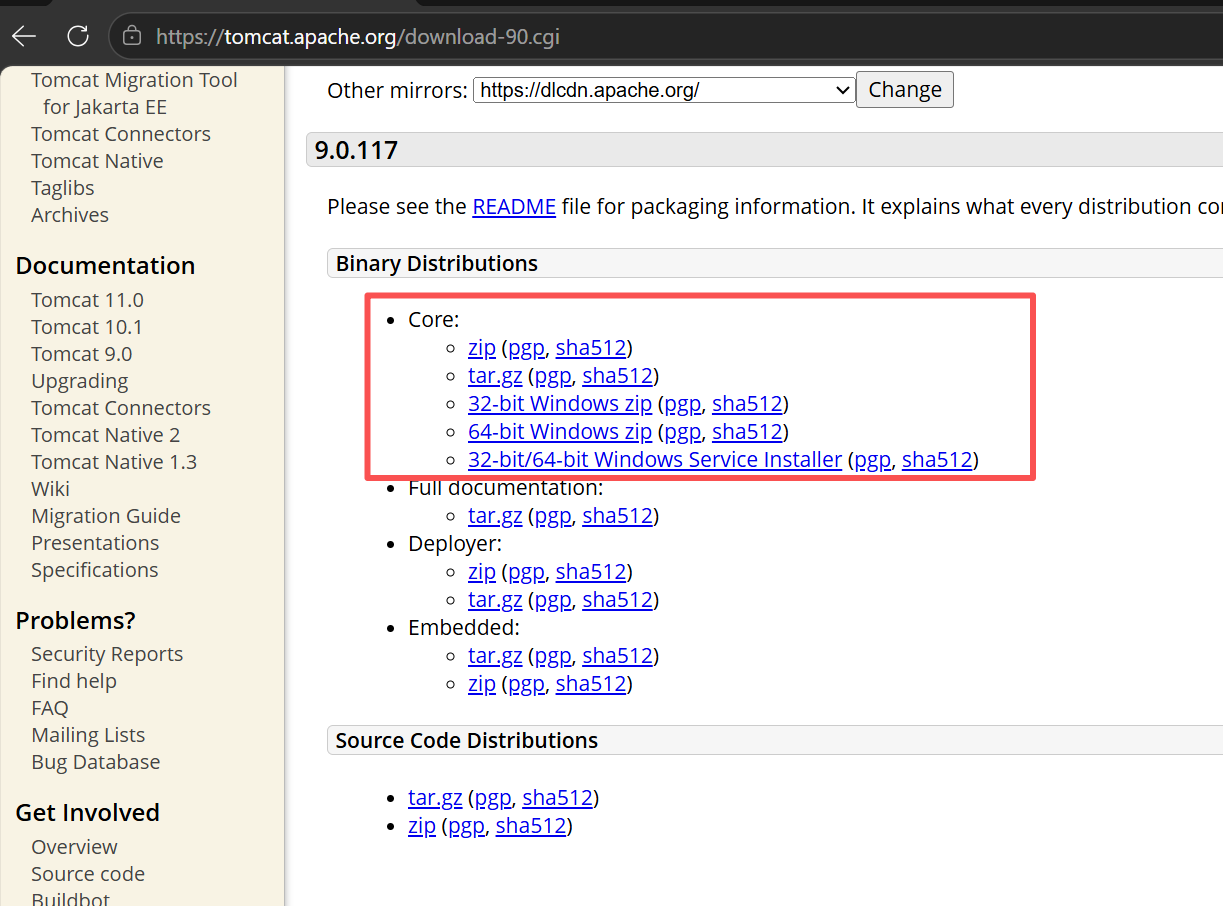Open sha512 for Full documentation tar.gz
Viewport: 1223px width, 906px height.
pyautogui.click(x=618, y=516)
